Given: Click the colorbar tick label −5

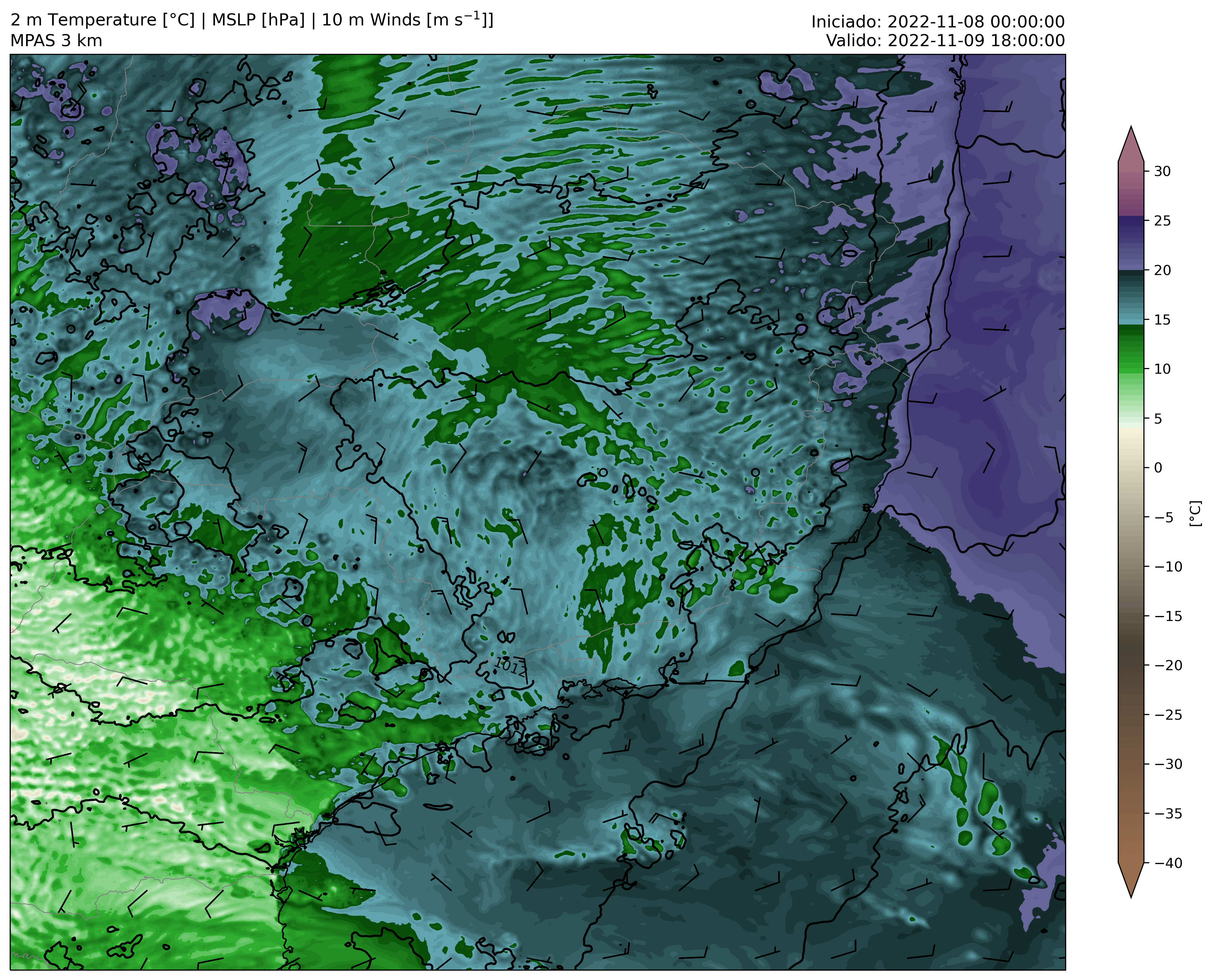Looking at the screenshot, I should pos(1163,517).
